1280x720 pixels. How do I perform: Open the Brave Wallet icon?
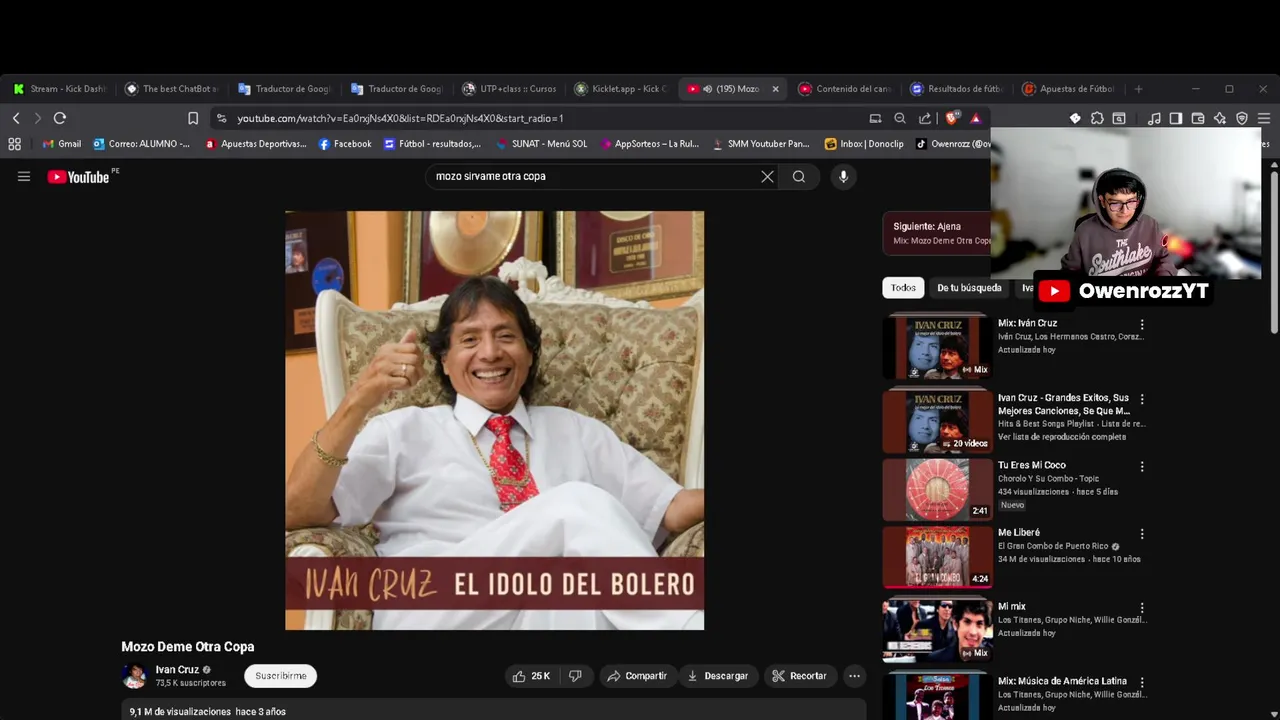click(1198, 118)
